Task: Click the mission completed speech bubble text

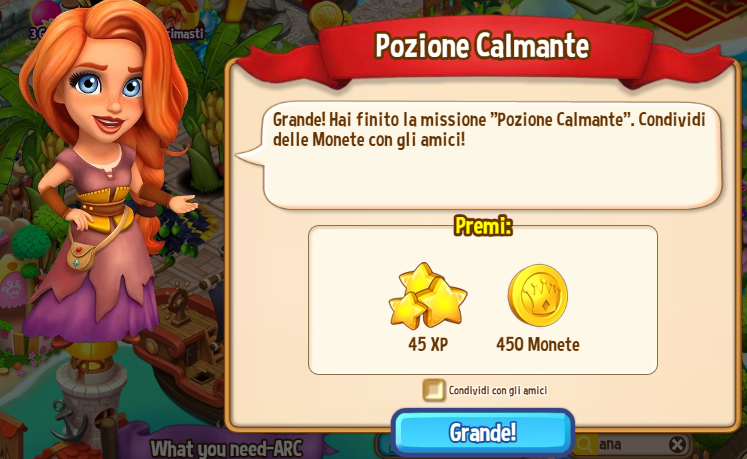Action: [x=489, y=129]
